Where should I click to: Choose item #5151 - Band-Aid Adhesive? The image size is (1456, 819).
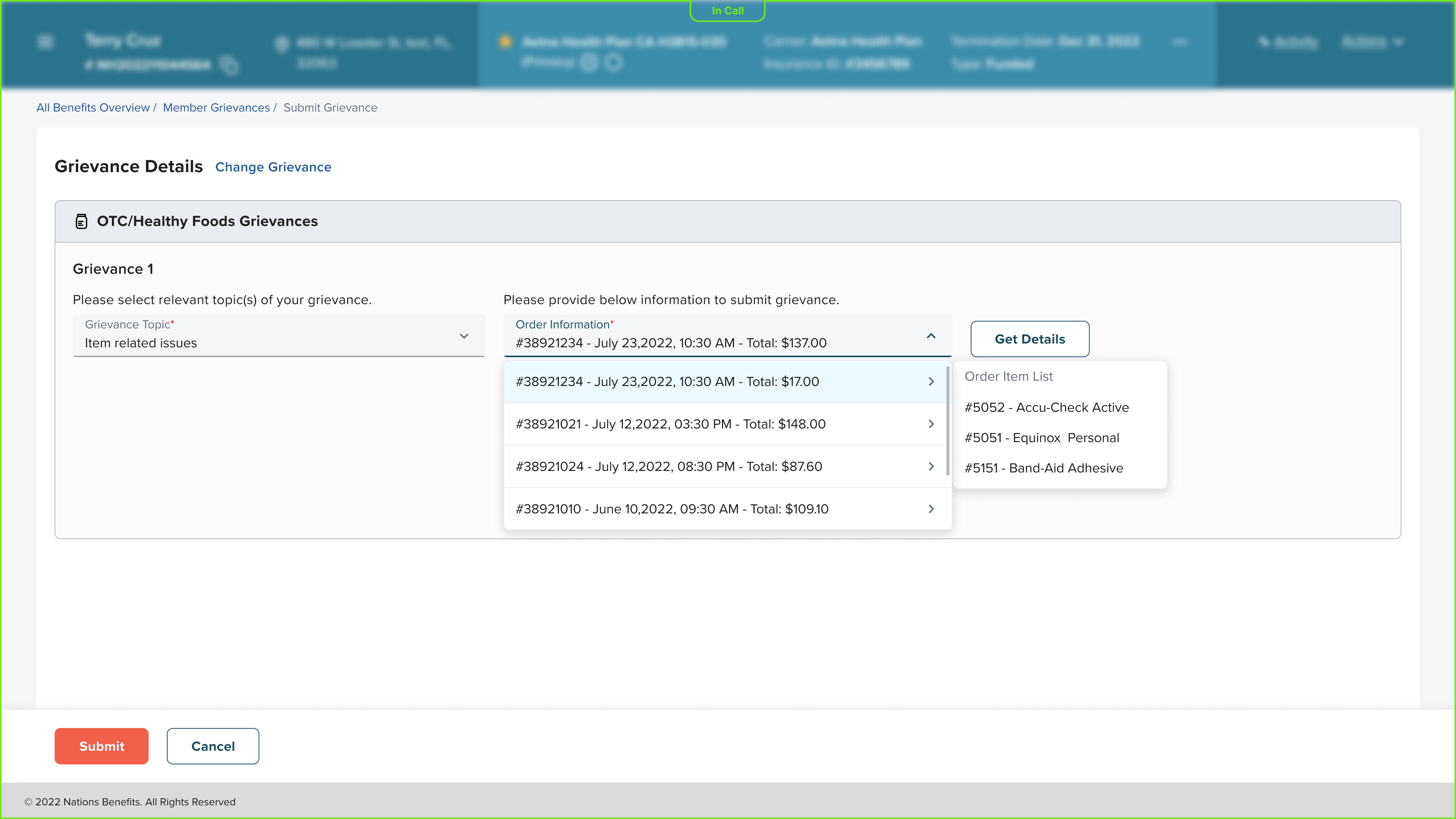tap(1043, 468)
